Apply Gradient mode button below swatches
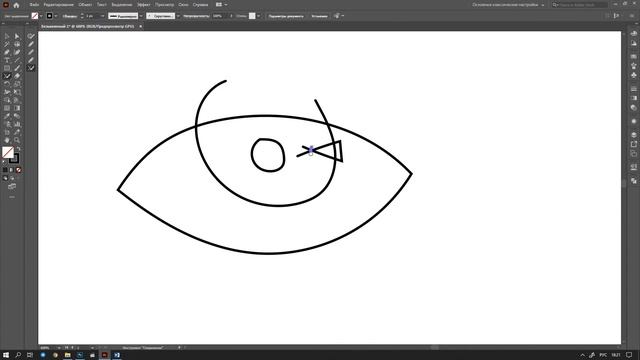 (11, 170)
